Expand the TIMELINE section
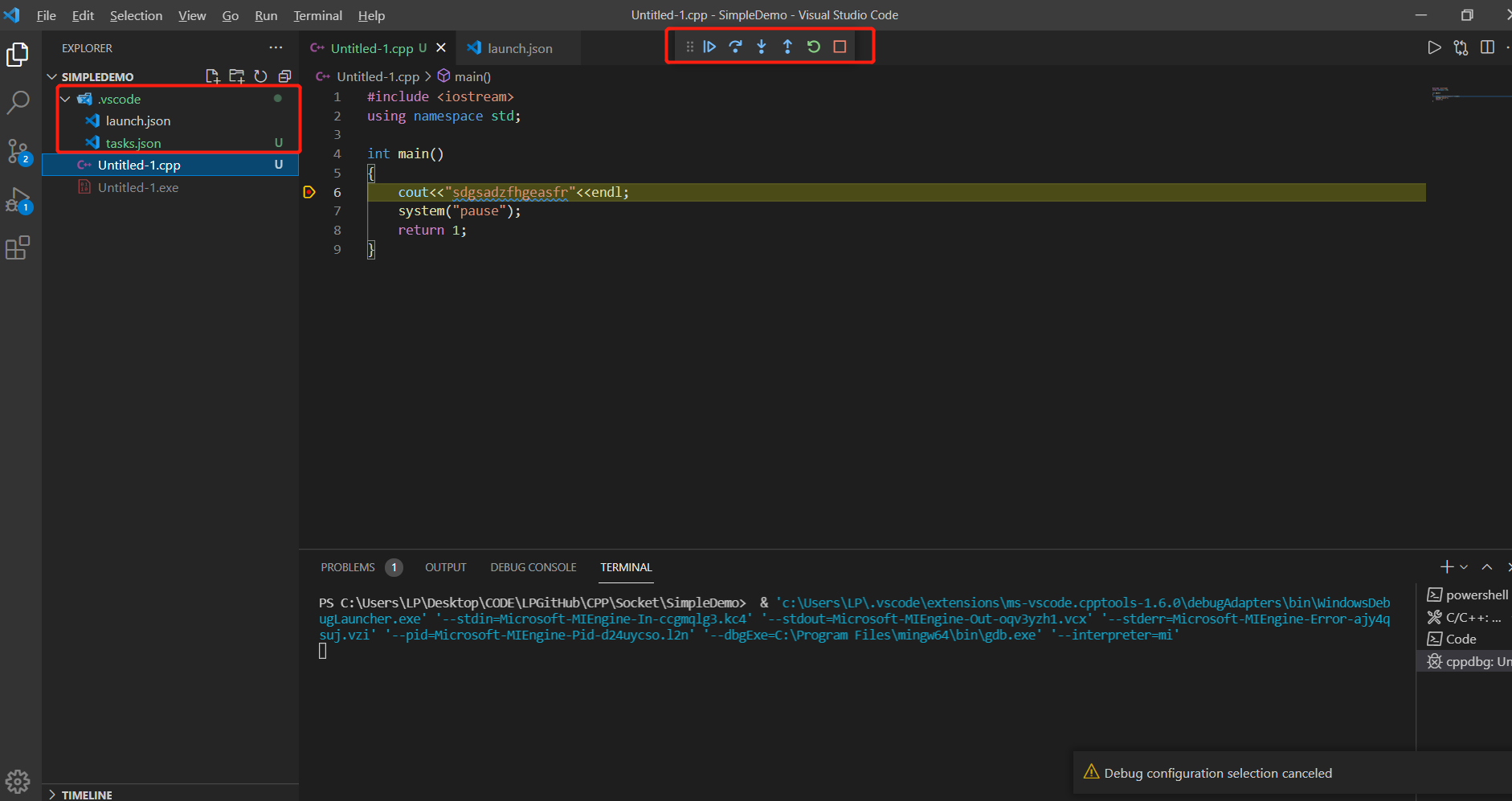Image resolution: width=1512 pixels, height=801 pixels. [52, 795]
